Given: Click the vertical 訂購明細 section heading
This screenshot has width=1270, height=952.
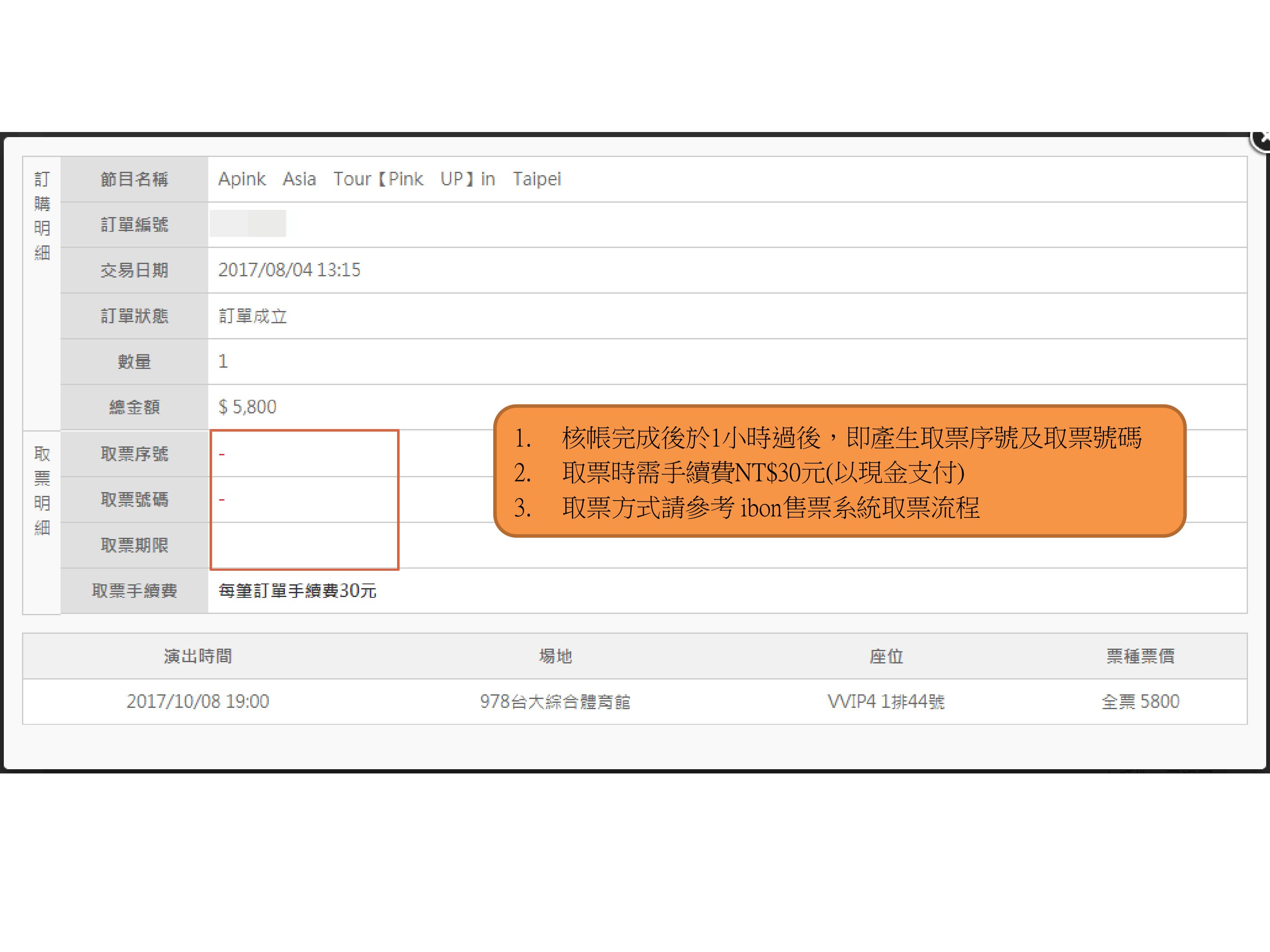Looking at the screenshot, I should tap(42, 216).
